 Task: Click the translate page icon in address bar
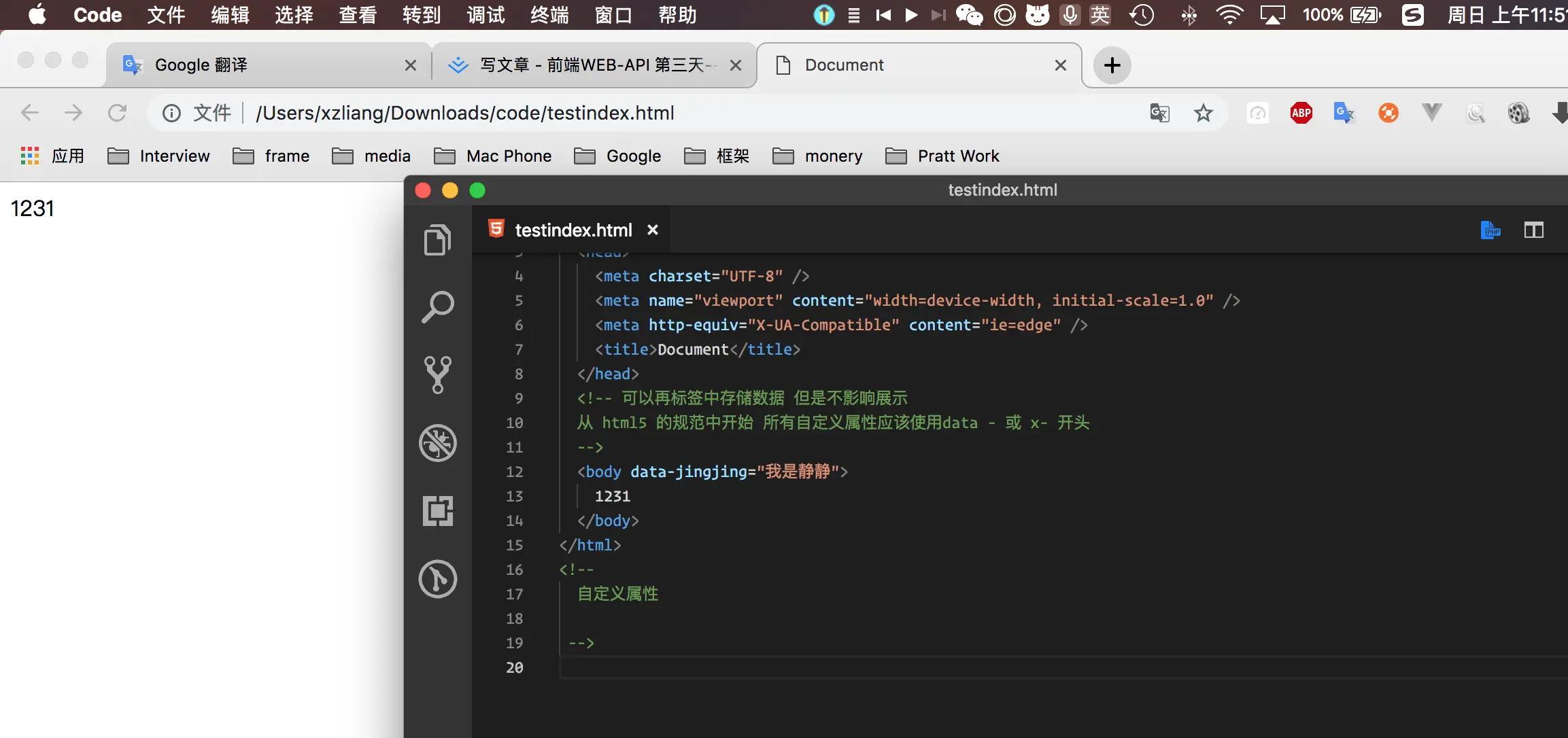pos(1159,113)
